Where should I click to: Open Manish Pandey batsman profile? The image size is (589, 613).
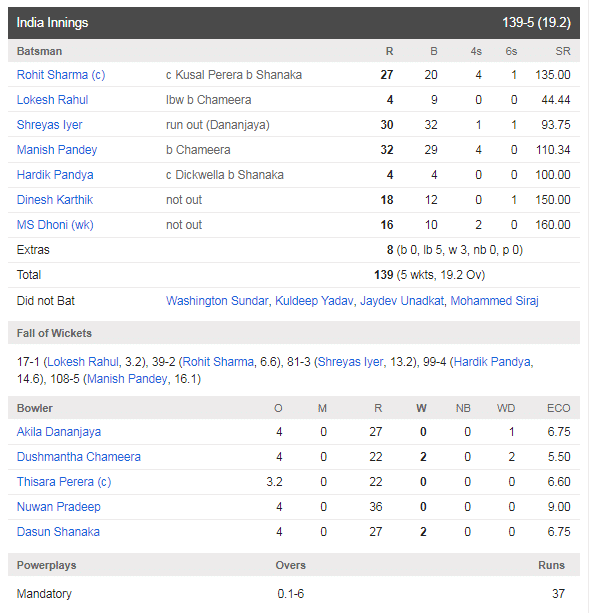(57, 150)
